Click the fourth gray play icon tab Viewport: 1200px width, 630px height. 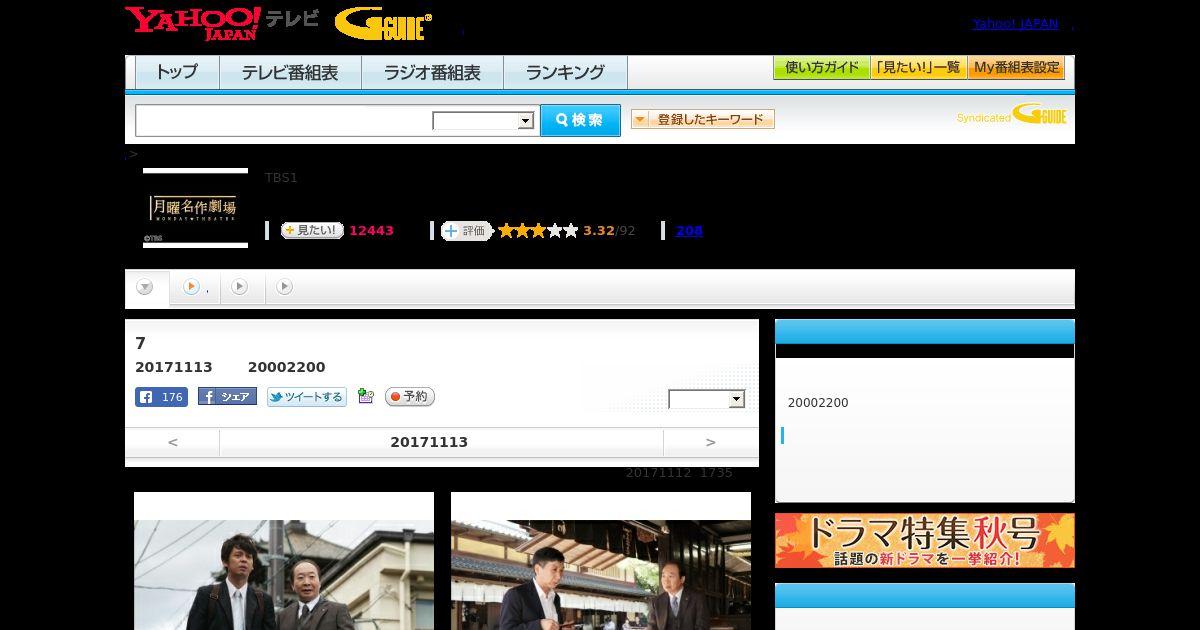point(285,287)
